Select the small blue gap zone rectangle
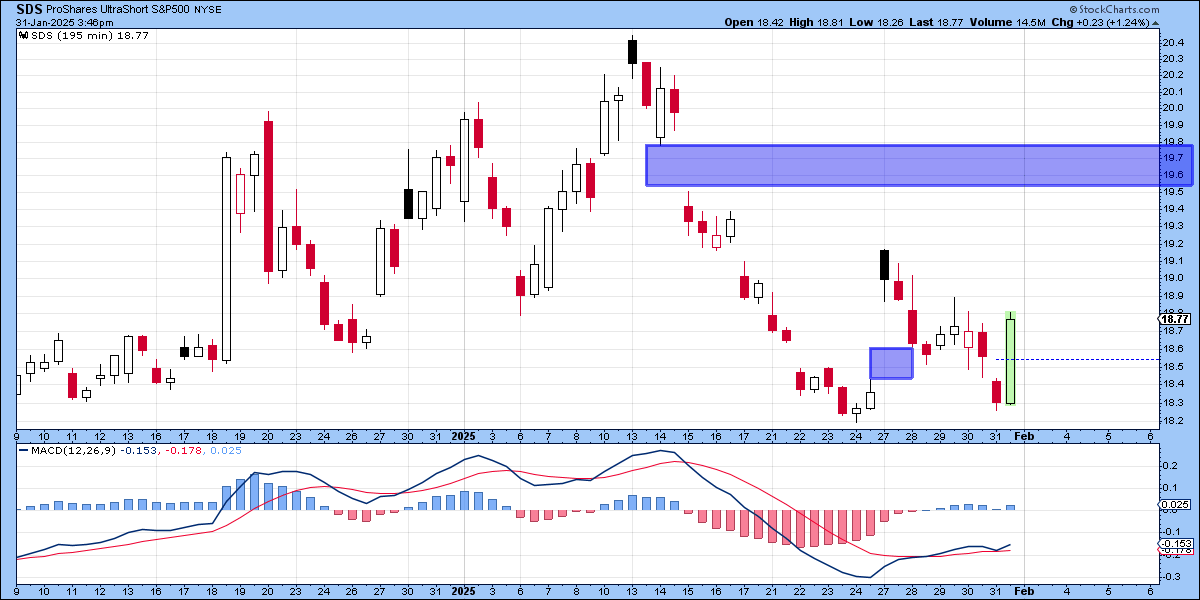 pyautogui.click(x=891, y=363)
